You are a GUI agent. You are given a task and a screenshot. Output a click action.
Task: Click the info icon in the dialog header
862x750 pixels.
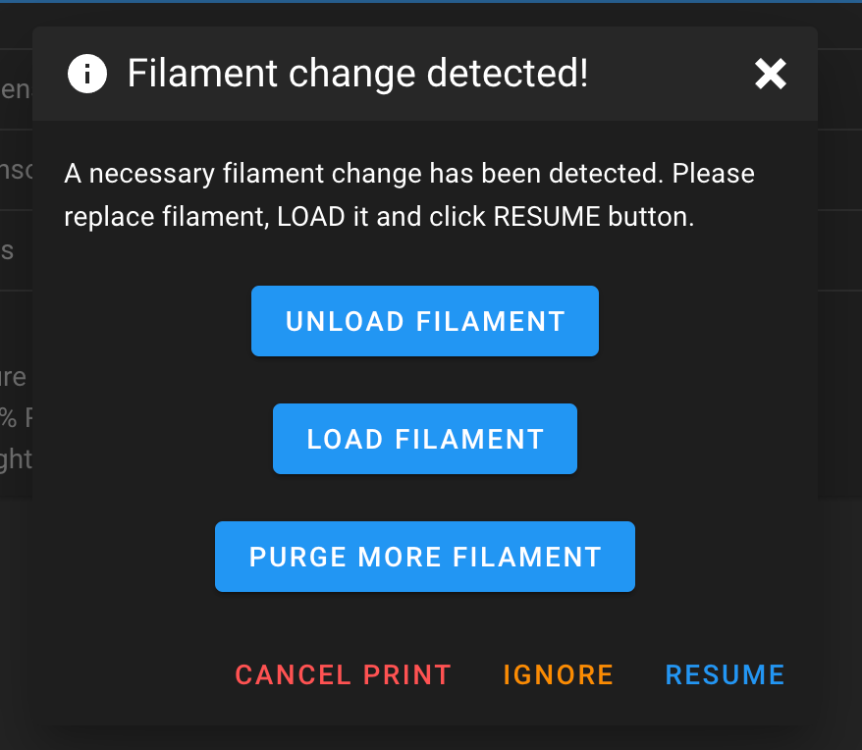(87, 74)
